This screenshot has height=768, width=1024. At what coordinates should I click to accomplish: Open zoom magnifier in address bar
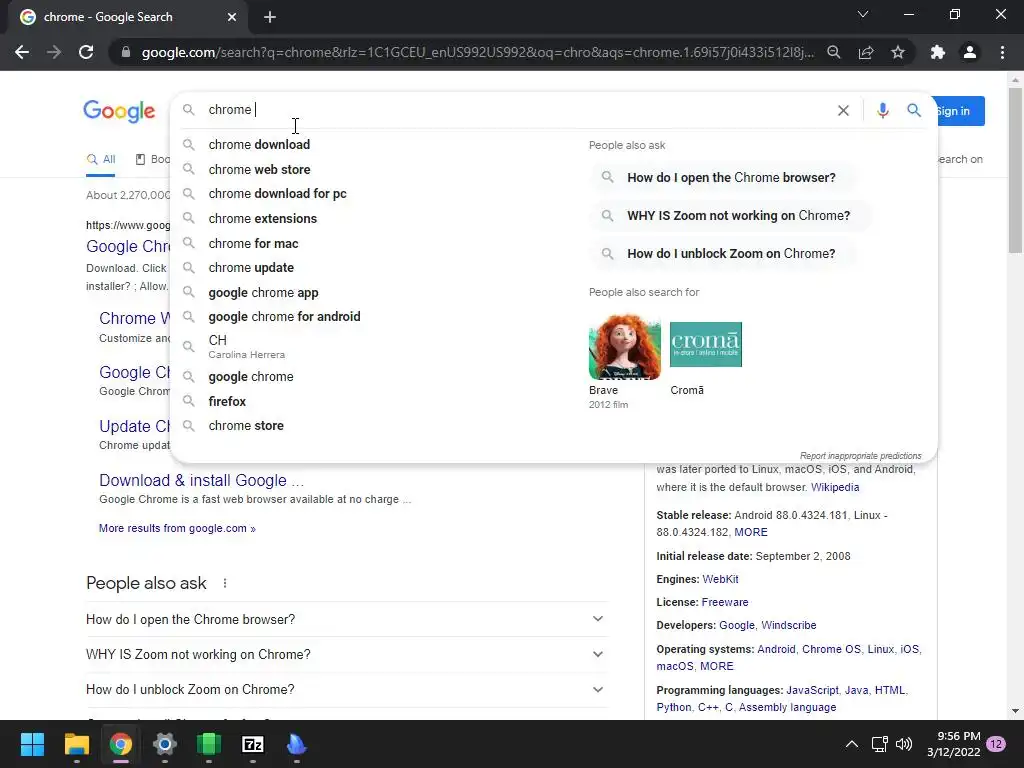[833, 52]
